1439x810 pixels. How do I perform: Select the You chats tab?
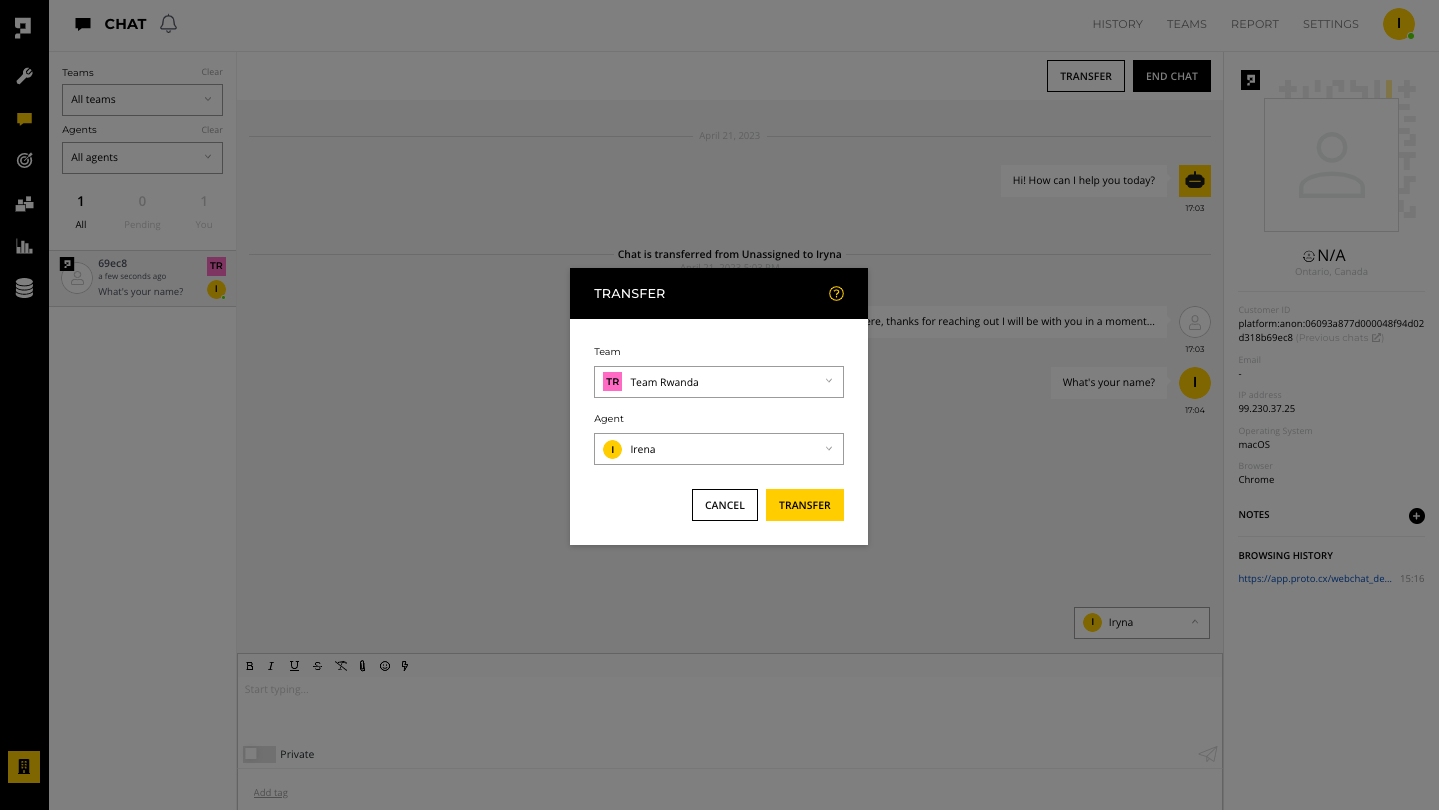(x=204, y=212)
